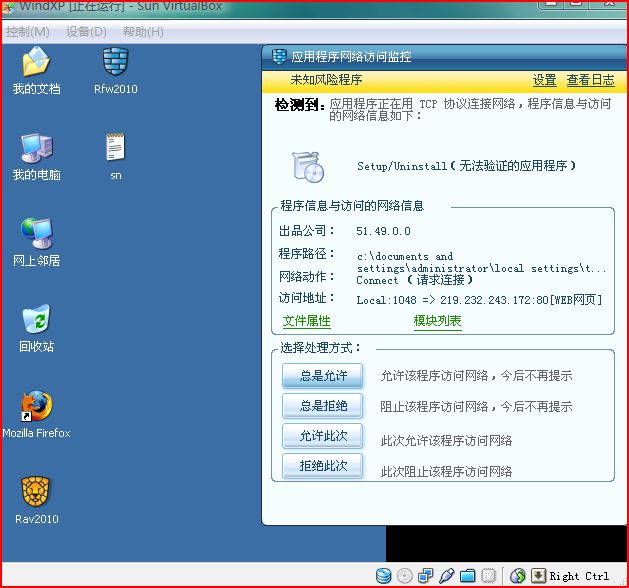Click the 此次允许该程序访问网络 description
629x588 pixels.
446,441
